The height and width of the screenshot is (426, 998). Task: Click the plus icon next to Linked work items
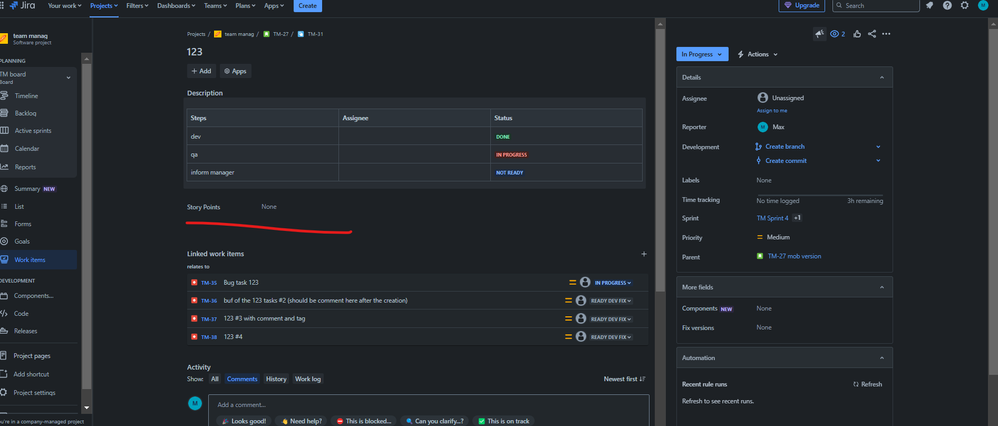[x=643, y=254]
